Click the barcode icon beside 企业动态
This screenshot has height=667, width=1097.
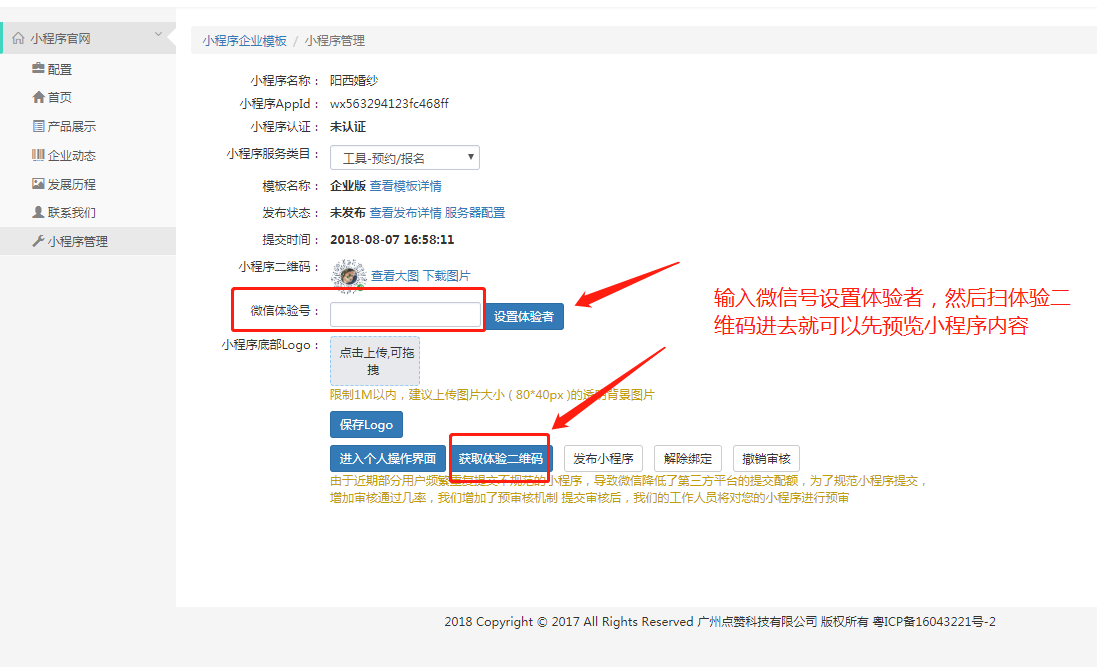coord(38,156)
